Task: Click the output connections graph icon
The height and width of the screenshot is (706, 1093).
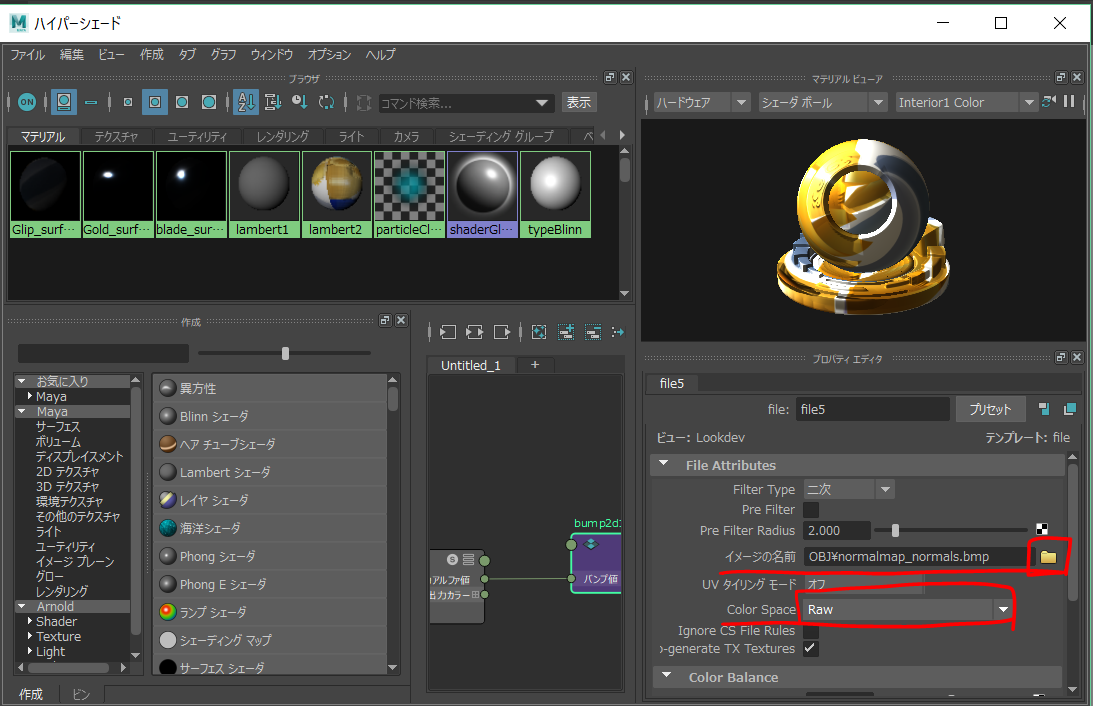Action: coord(502,332)
